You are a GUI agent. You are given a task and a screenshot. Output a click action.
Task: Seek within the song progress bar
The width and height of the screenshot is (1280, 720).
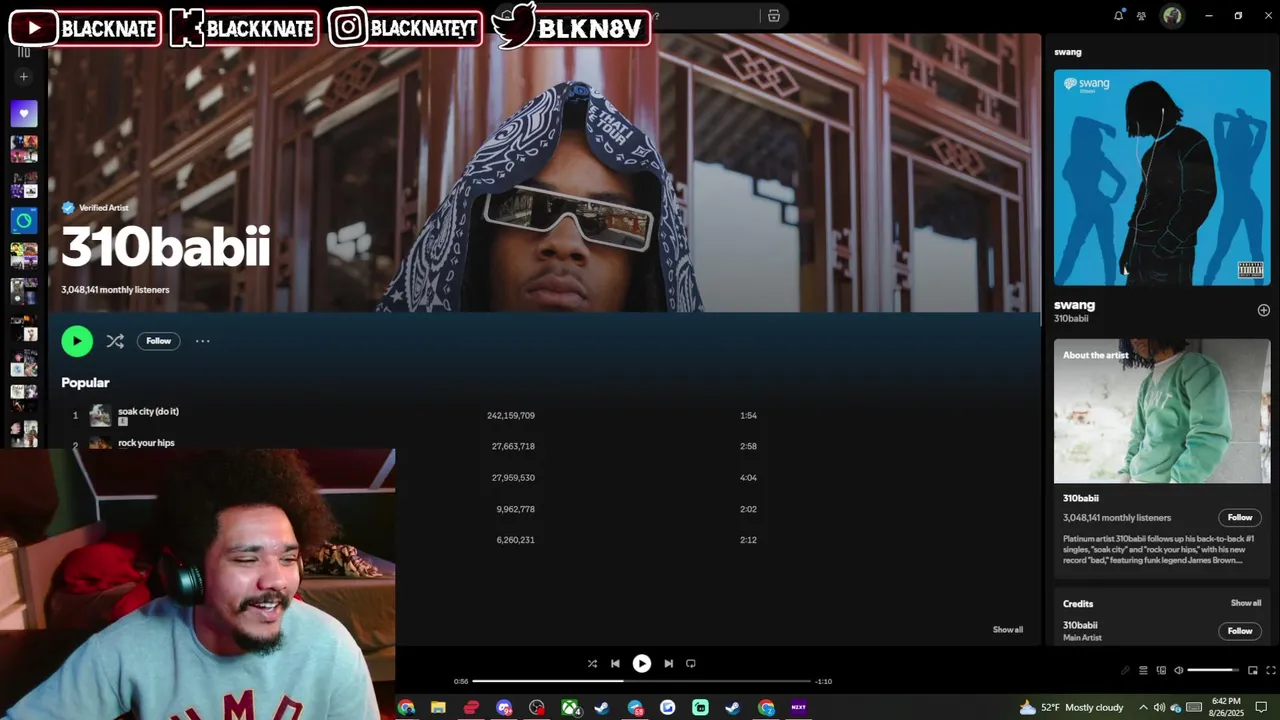click(x=641, y=681)
